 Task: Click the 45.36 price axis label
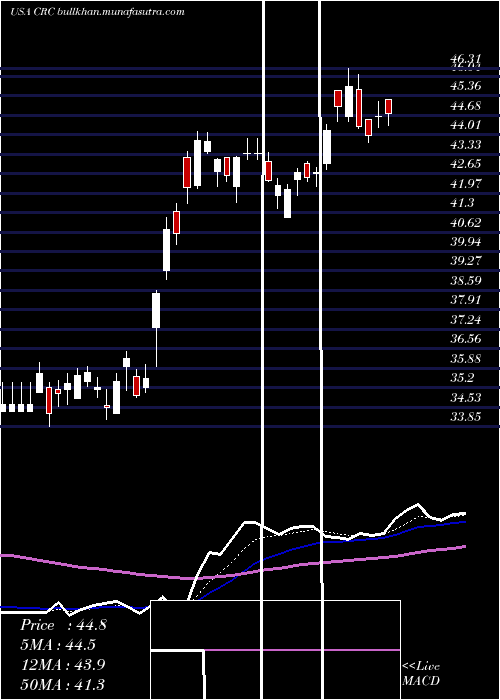pyautogui.click(x=466, y=85)
